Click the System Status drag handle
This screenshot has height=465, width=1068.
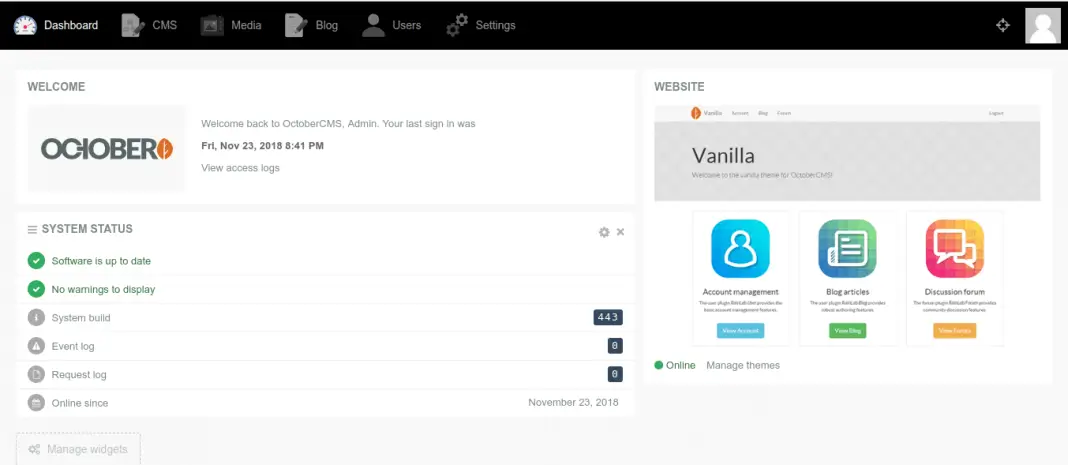pos(32,230)
